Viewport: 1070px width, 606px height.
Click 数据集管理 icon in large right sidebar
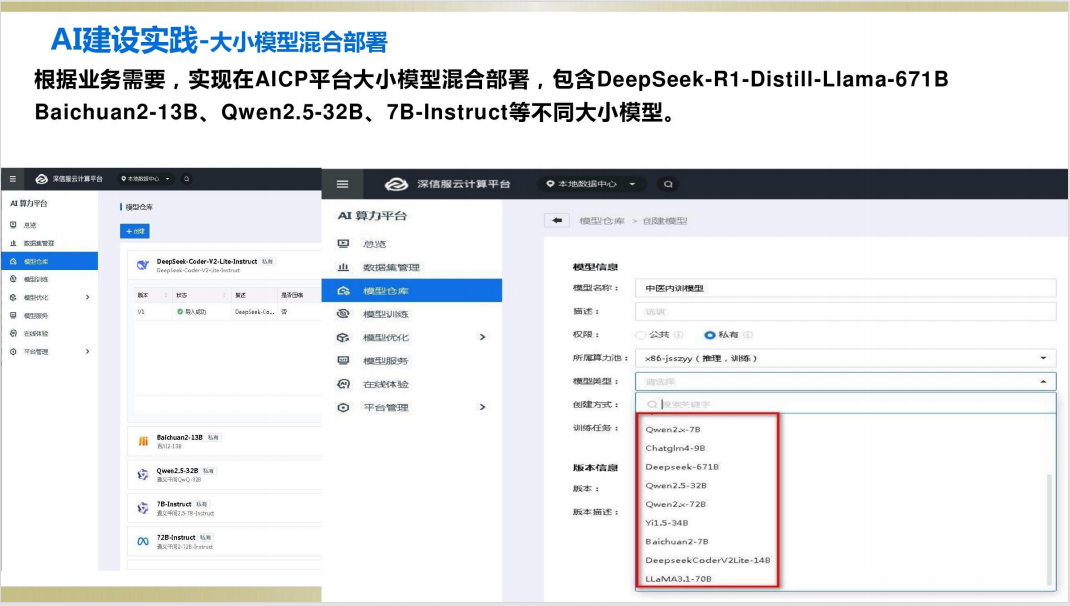[x=343, y=268]
